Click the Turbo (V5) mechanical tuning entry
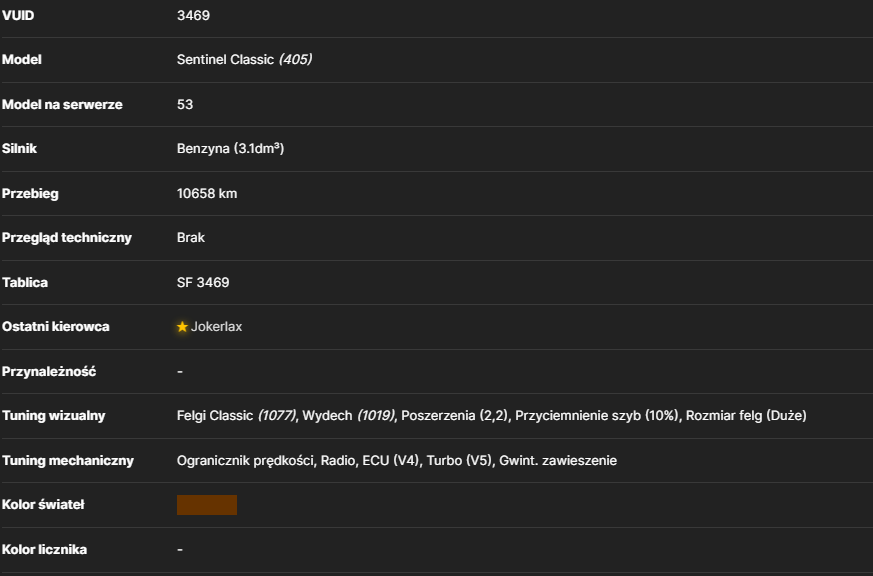Screen dimensions: 873x576 point(460,460)
